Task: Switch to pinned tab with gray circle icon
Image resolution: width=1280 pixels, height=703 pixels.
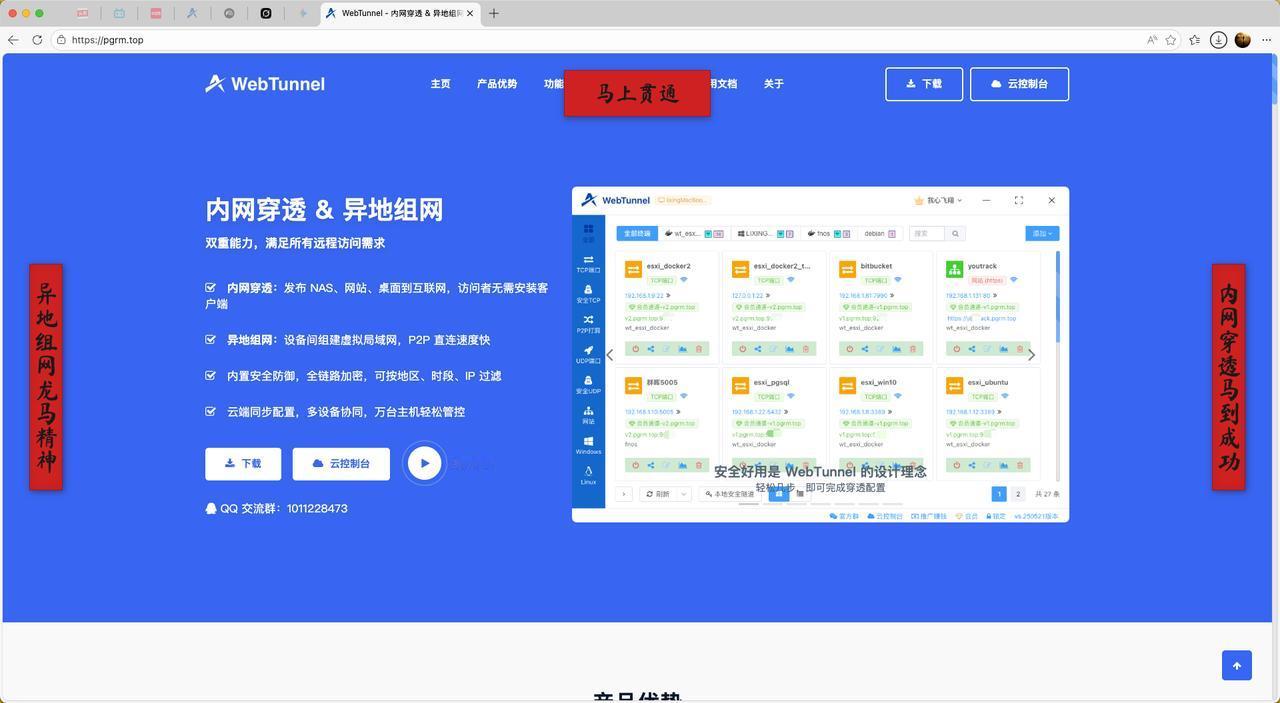Action: (229, 13)
